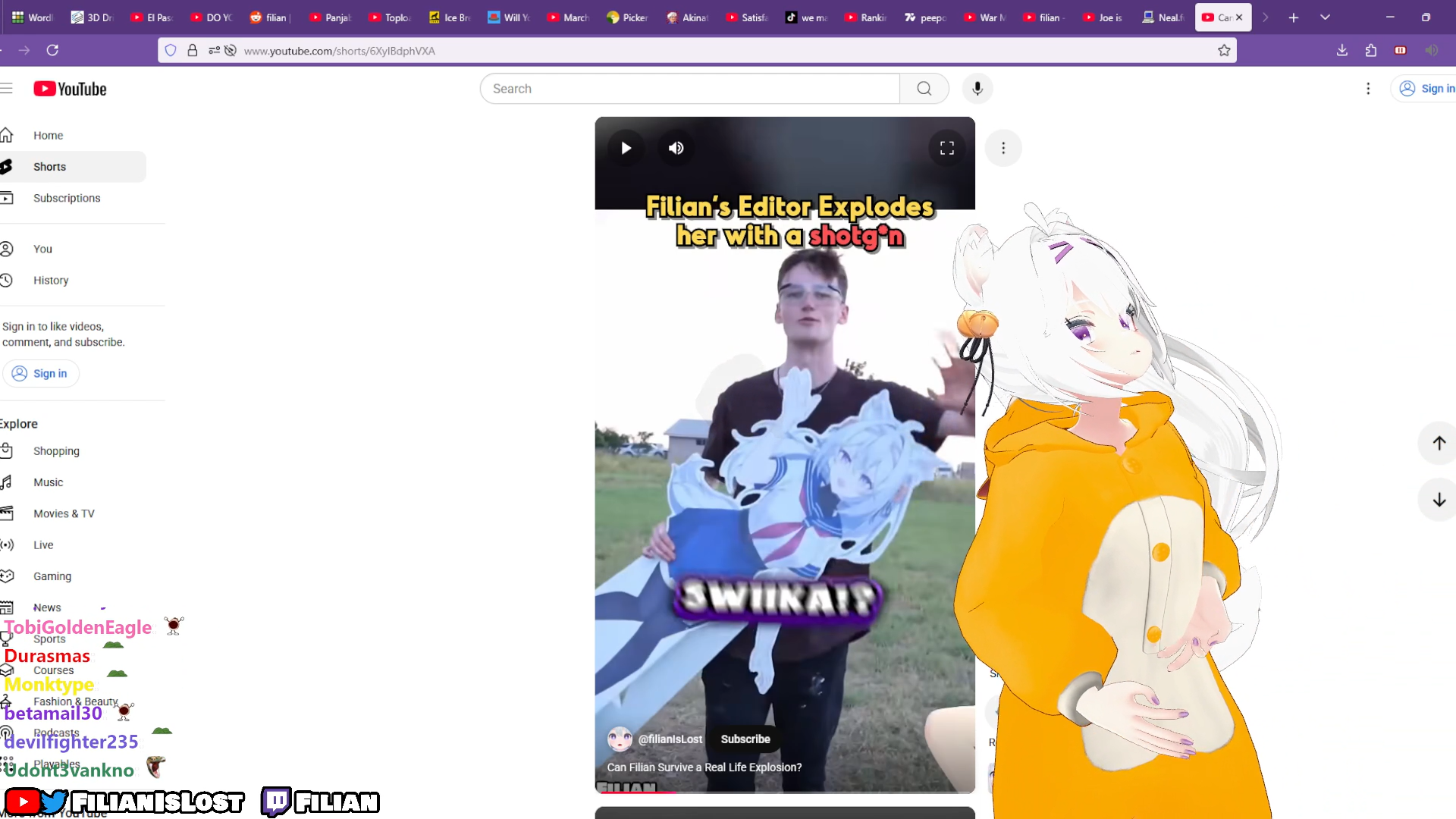
Task: Play the YouTube short video
Action: [x=626, y=148]
